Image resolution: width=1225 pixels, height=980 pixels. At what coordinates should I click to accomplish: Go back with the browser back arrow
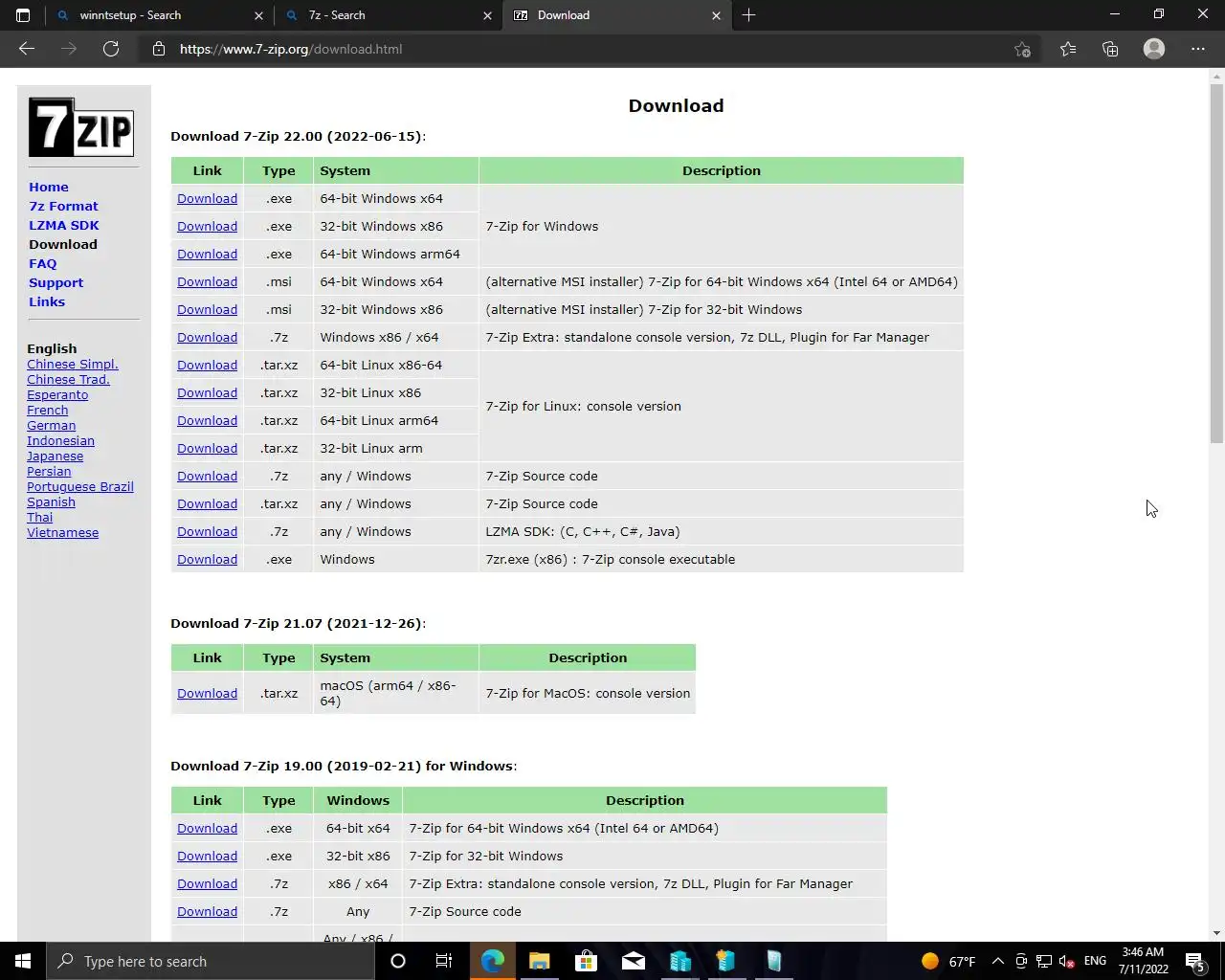27,49
